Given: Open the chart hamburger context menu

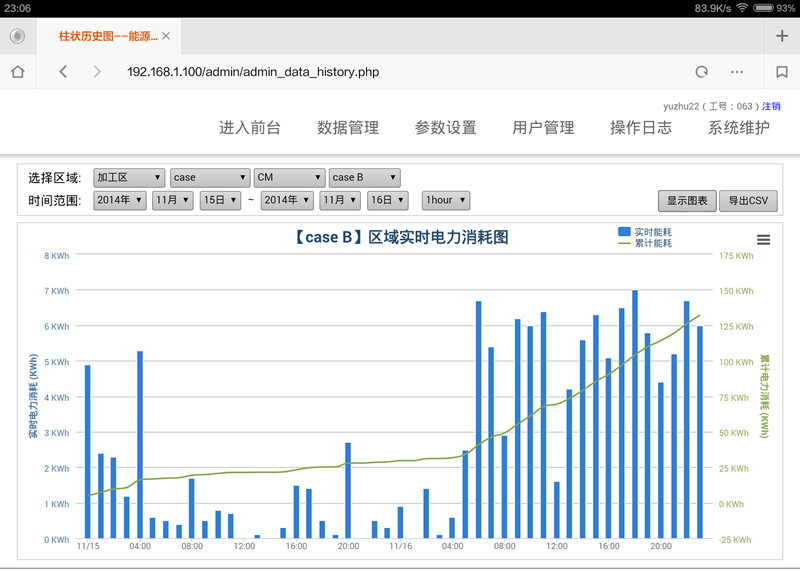Looking at the screenshot, I should pyautogui.click(x=764, y=240).
